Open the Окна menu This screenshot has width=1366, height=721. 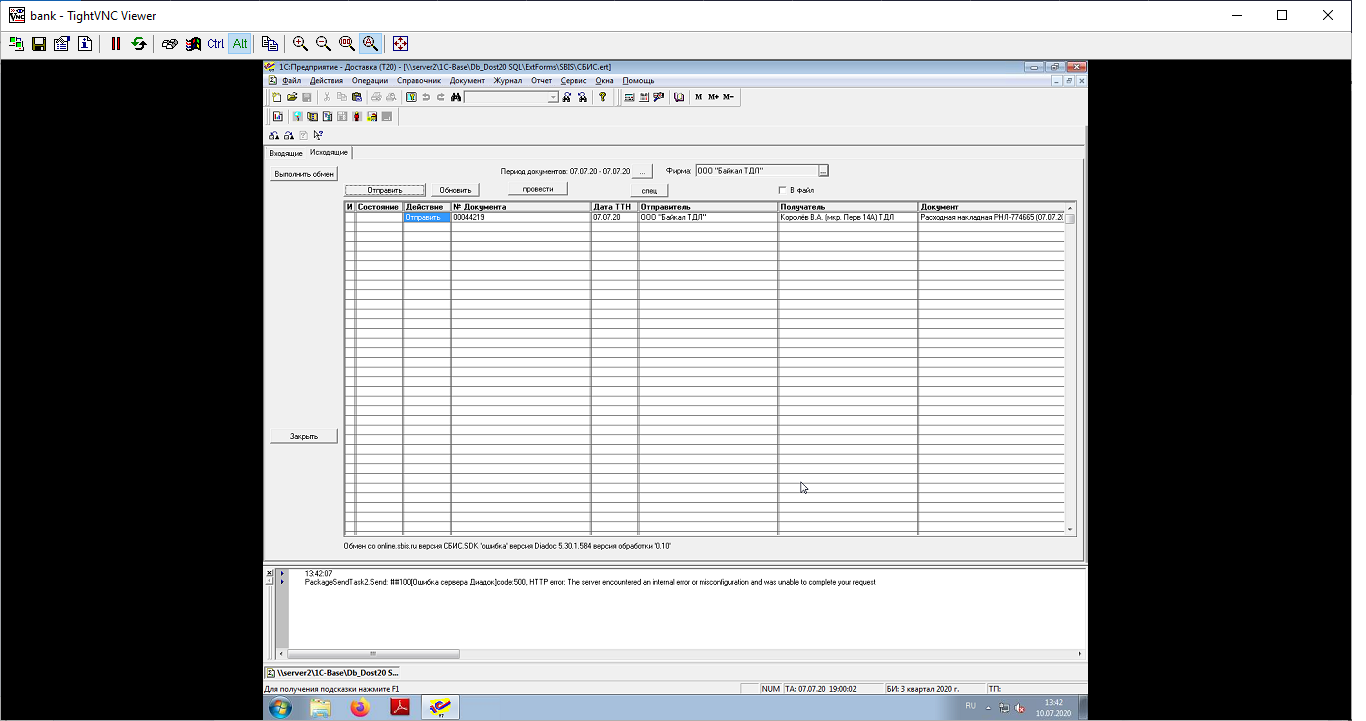pyautogui.click(x=604, y=81)
